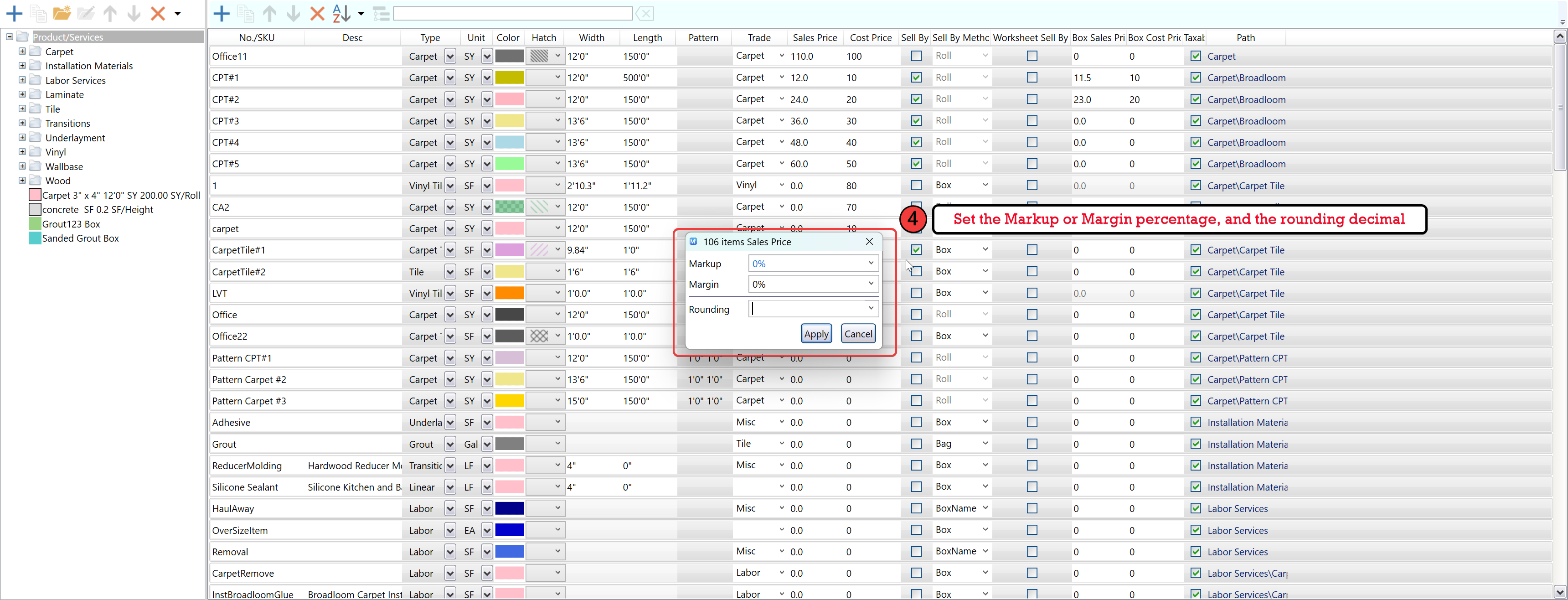The width and height of the screenshot is (1568, 600).
Task: Select the Labor Services tree folder
Action: click(x=76, y=80)
